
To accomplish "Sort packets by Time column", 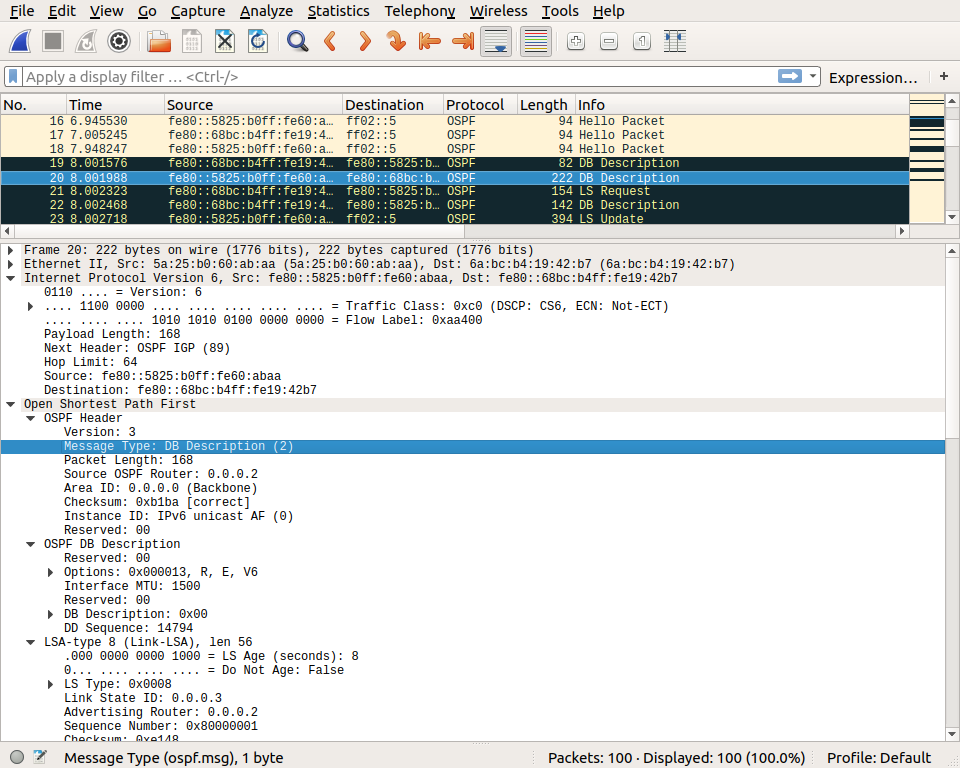I will [x=115, y=105].
